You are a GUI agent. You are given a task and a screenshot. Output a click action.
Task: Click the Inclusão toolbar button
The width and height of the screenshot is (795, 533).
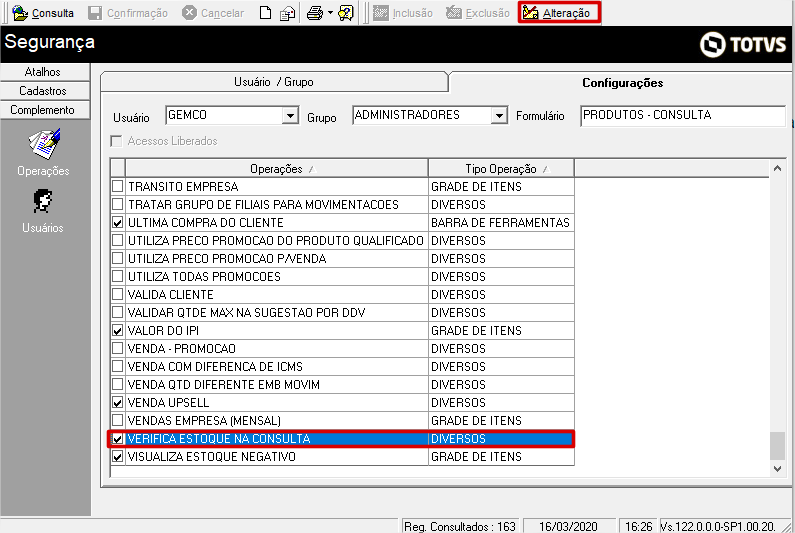[403, 13]
